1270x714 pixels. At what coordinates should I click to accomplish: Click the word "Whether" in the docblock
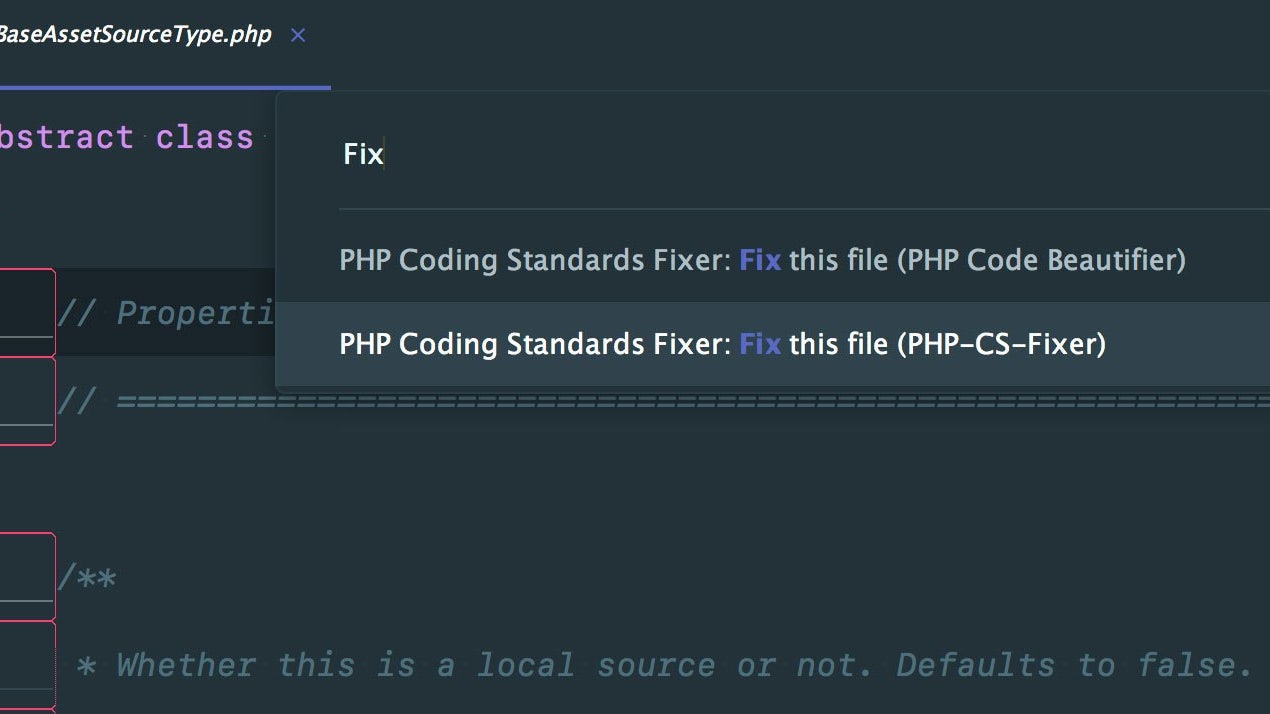186,665
